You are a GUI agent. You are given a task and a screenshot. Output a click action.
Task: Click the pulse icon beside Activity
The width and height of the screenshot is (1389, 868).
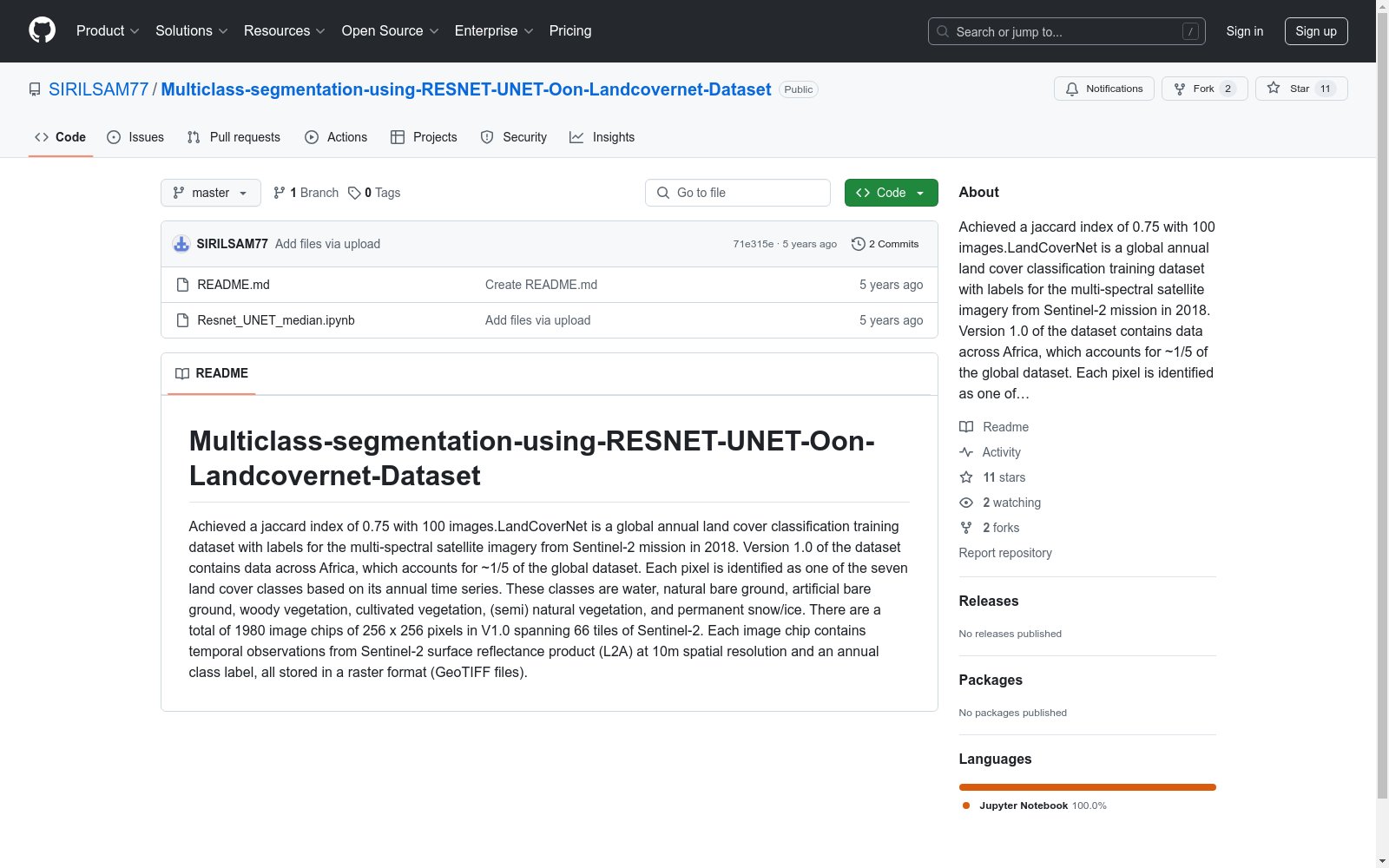pos(966,452)
